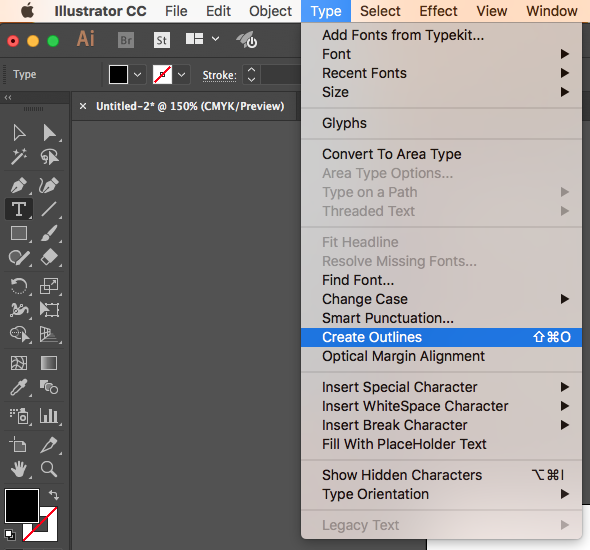The width and height of the screenshot is (590, 550).
Task: Expand the Font submenu
Action: pos(441,54)
